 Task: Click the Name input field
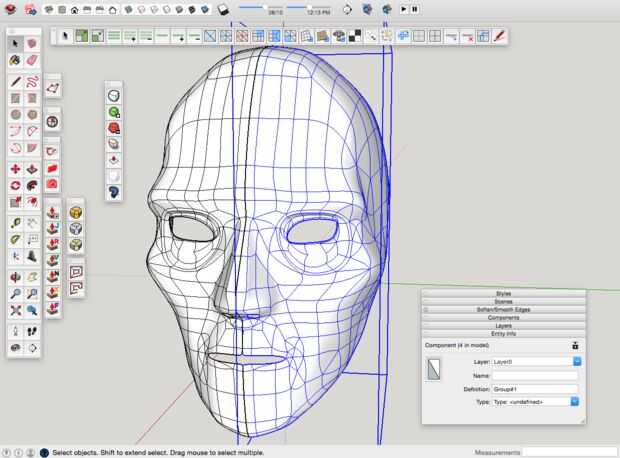[x=534, y=374]
